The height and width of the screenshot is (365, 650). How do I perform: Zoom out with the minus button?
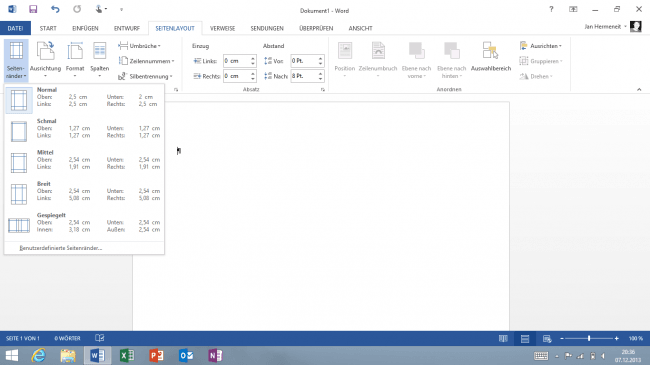562,338
